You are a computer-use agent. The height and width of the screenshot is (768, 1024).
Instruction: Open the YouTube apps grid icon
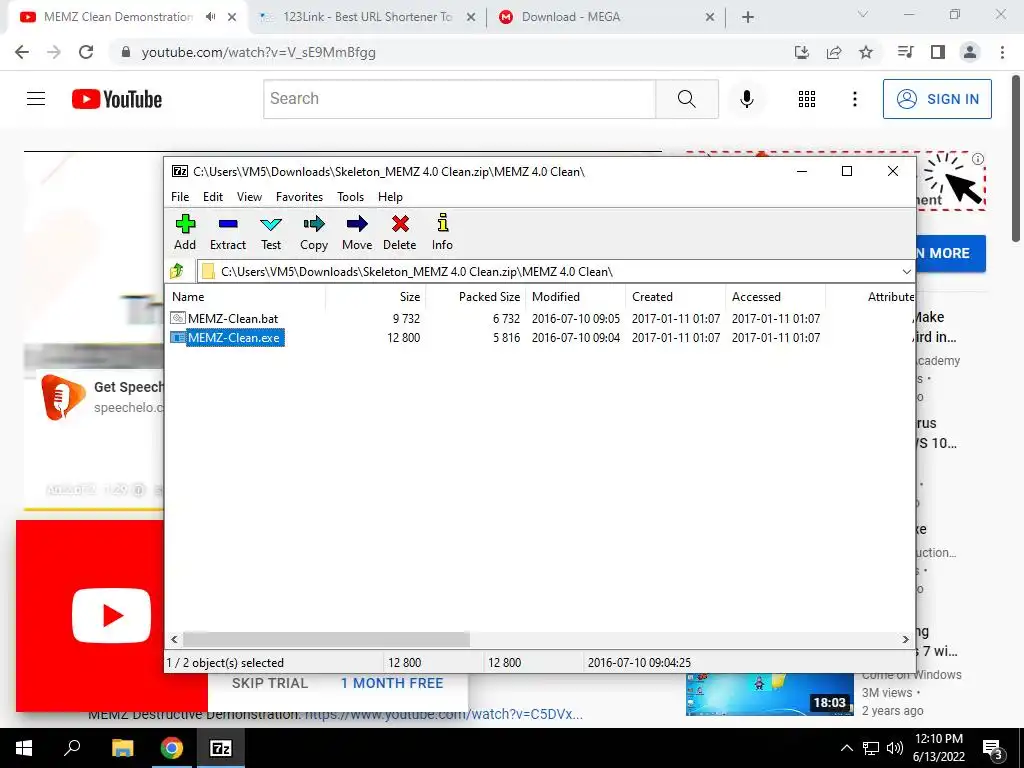point(807,99)
